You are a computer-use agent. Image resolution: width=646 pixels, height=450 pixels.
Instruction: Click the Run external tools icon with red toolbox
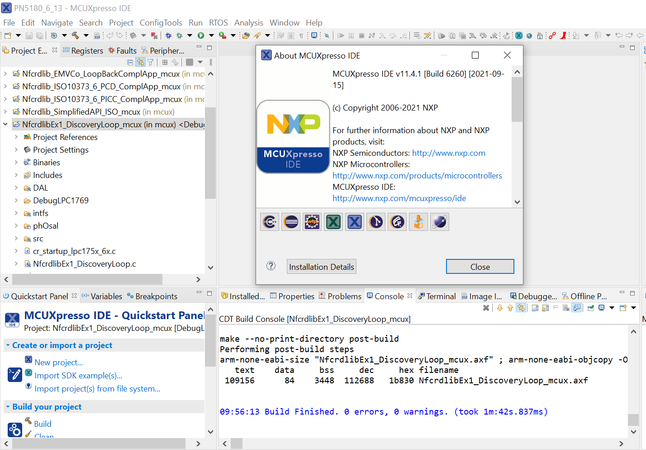click(222, 35)
